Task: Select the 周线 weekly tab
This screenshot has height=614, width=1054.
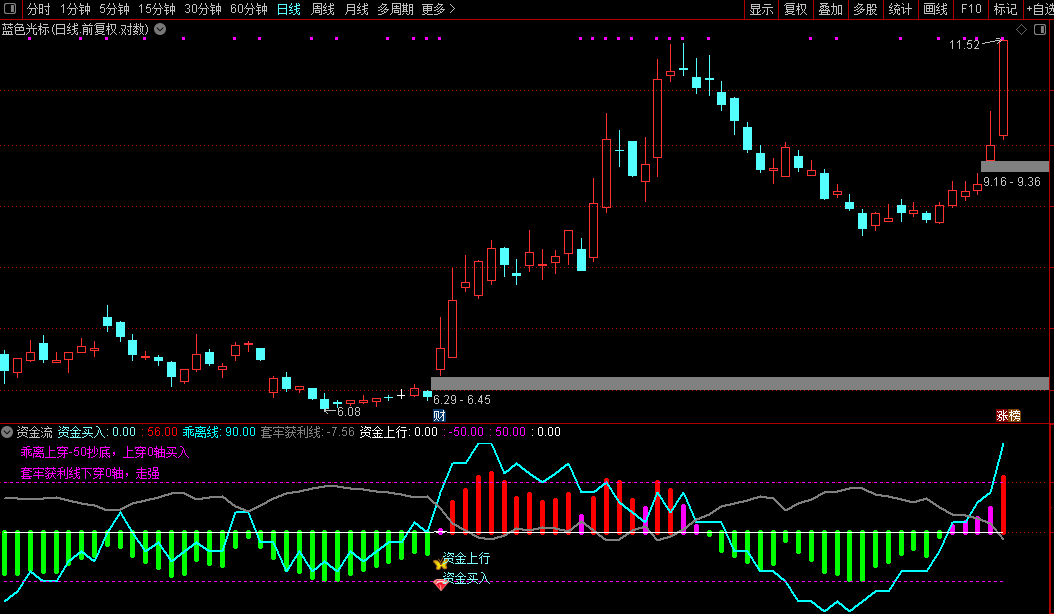Action: (323, 9)
